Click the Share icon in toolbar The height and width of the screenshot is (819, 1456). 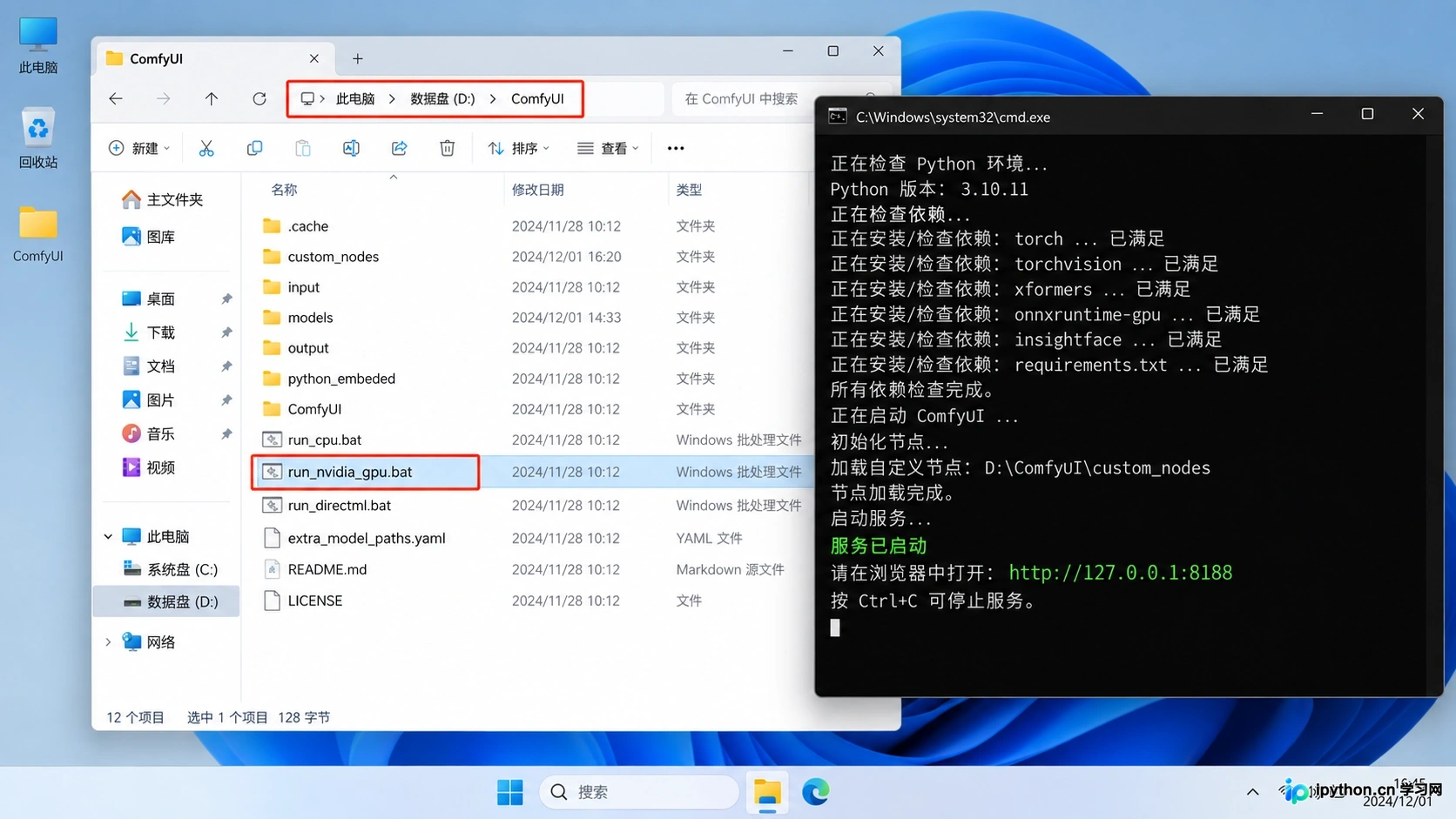pos(399,149)
